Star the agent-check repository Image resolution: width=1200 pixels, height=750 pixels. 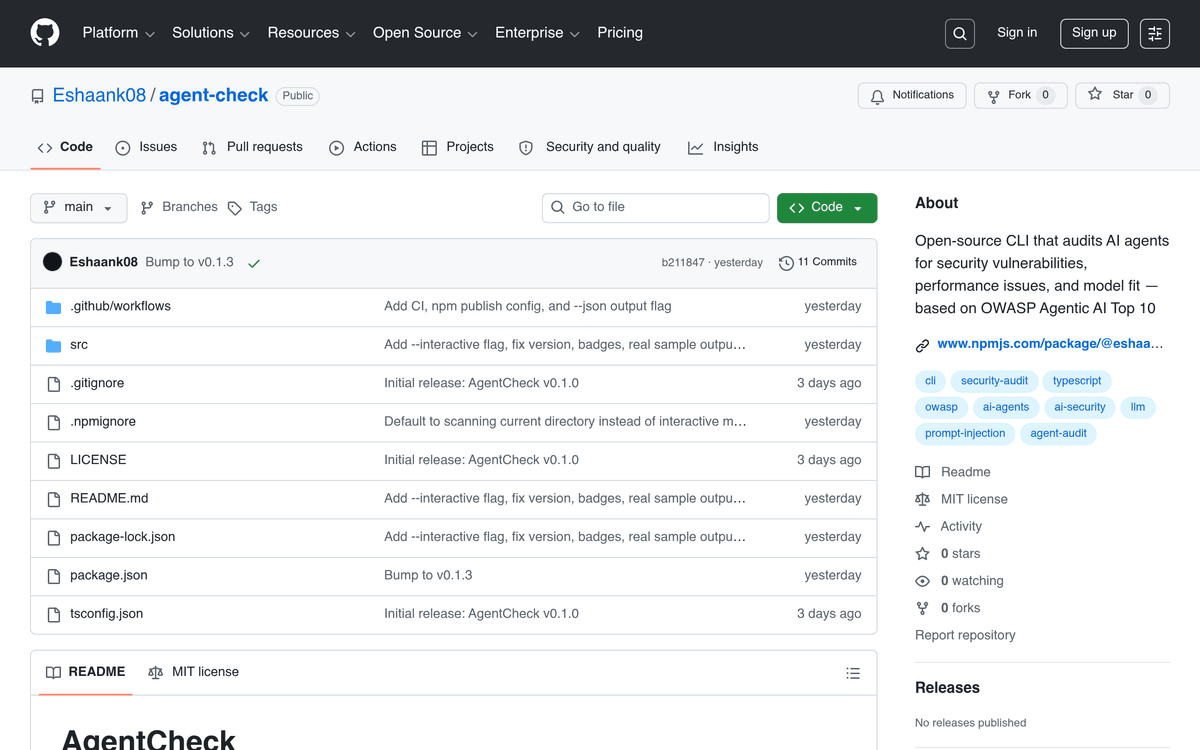1122,95
